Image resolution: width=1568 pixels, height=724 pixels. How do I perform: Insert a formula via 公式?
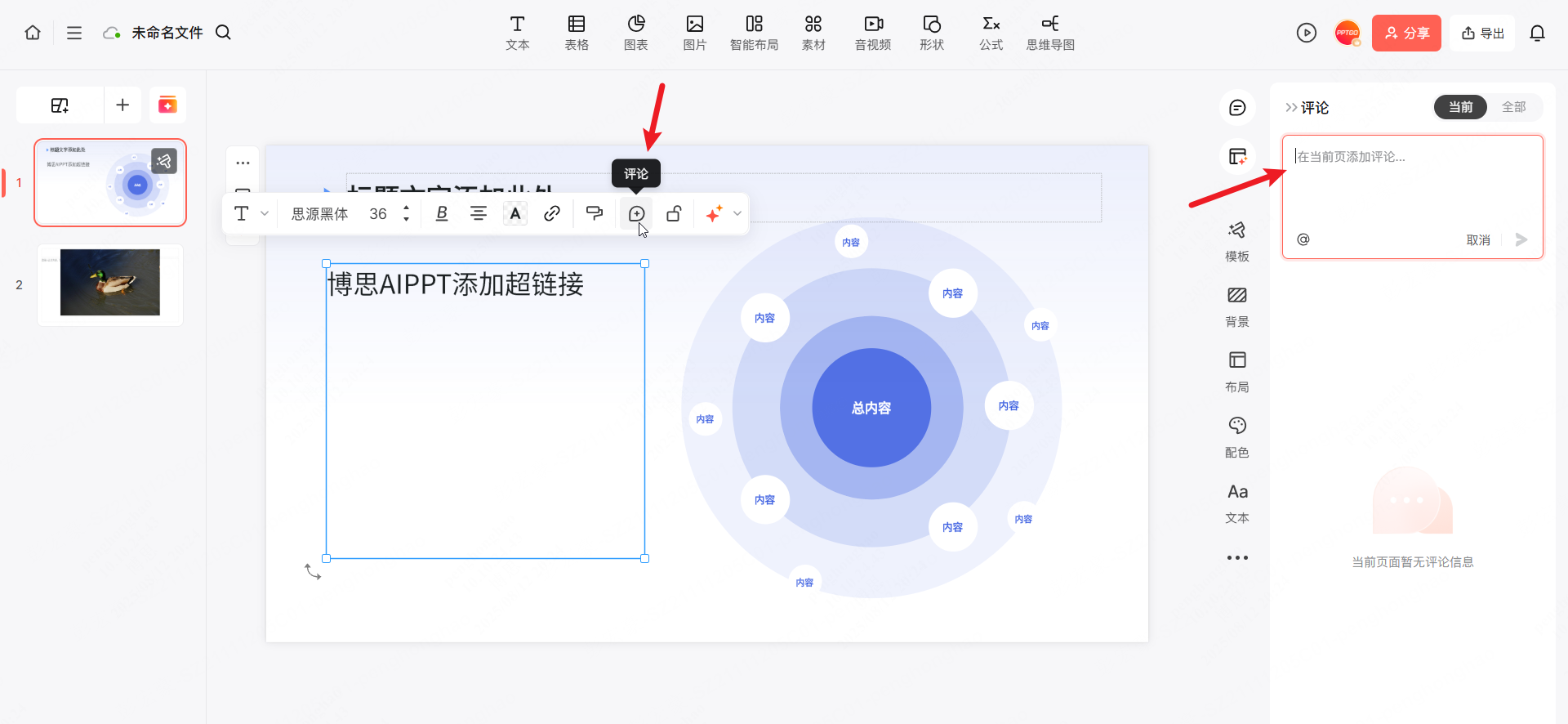991,33
